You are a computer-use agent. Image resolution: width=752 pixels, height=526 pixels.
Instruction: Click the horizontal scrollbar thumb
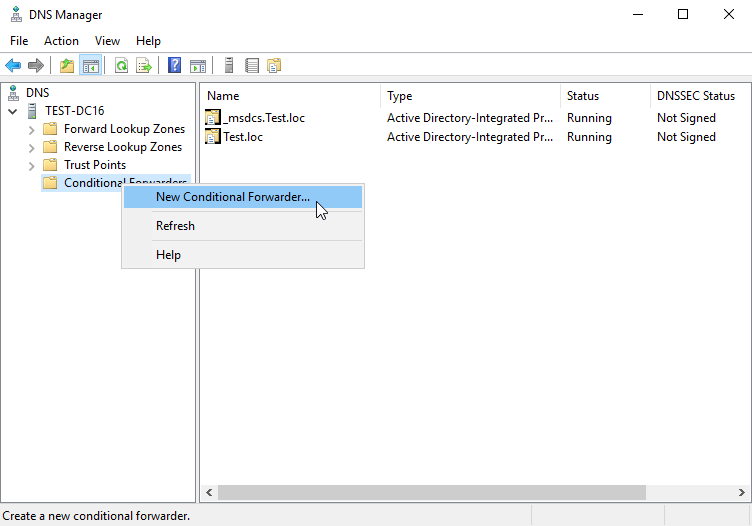[432, 492]
